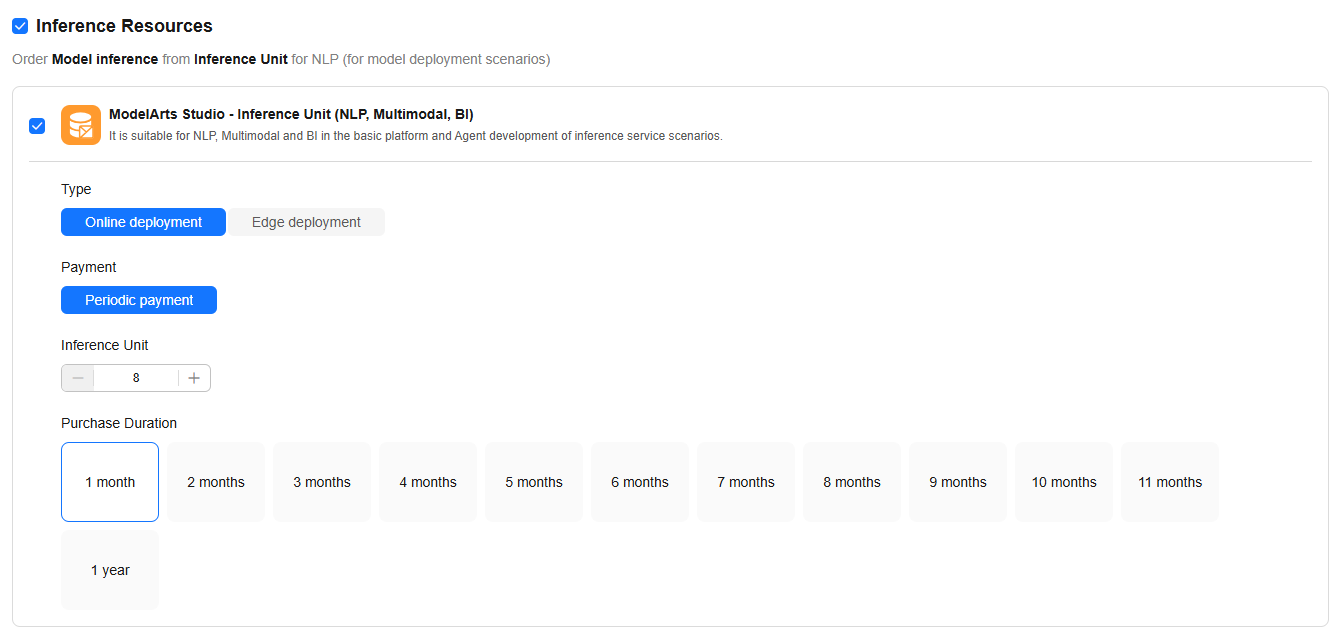Toggle the ModelArts Studio Inference Unit checkbox
This screenshot has width=1337, height=634.
37,125
